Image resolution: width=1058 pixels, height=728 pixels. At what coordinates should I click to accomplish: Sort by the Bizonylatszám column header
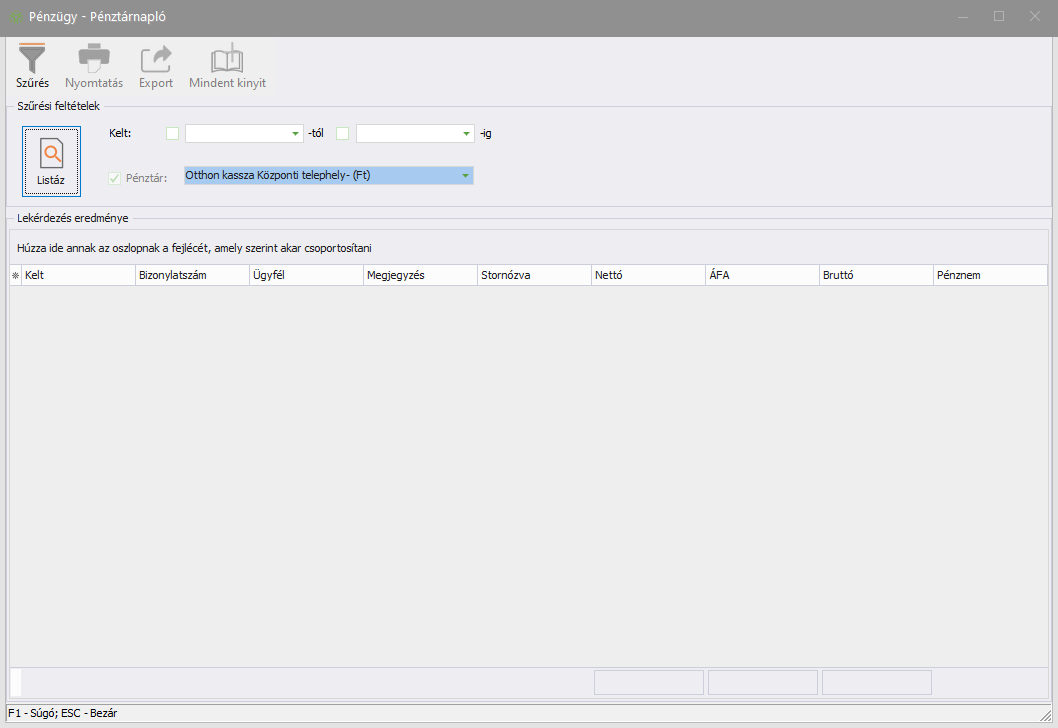[192, 275]
